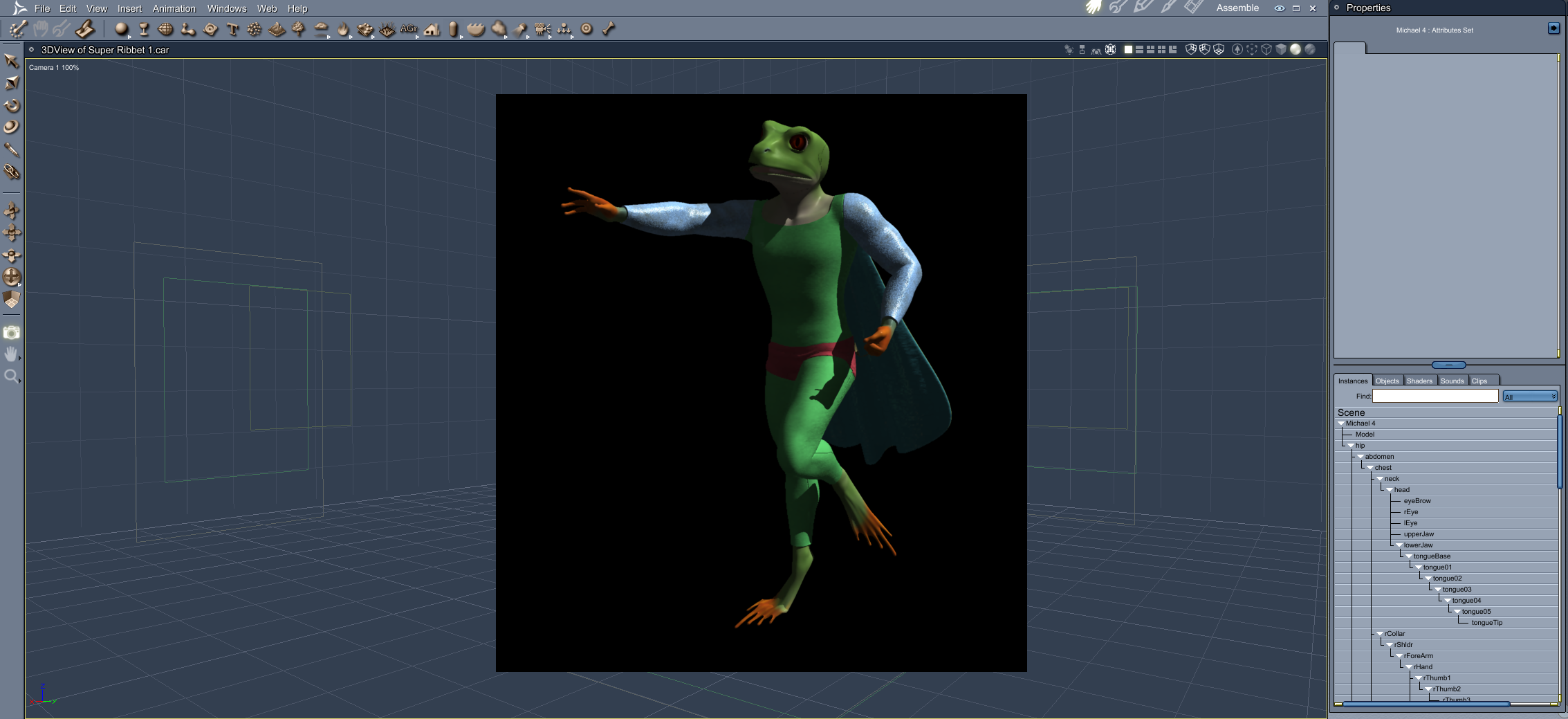
Task: Select the Scale tool in left toolbar
Action: (x=12, y=83)
